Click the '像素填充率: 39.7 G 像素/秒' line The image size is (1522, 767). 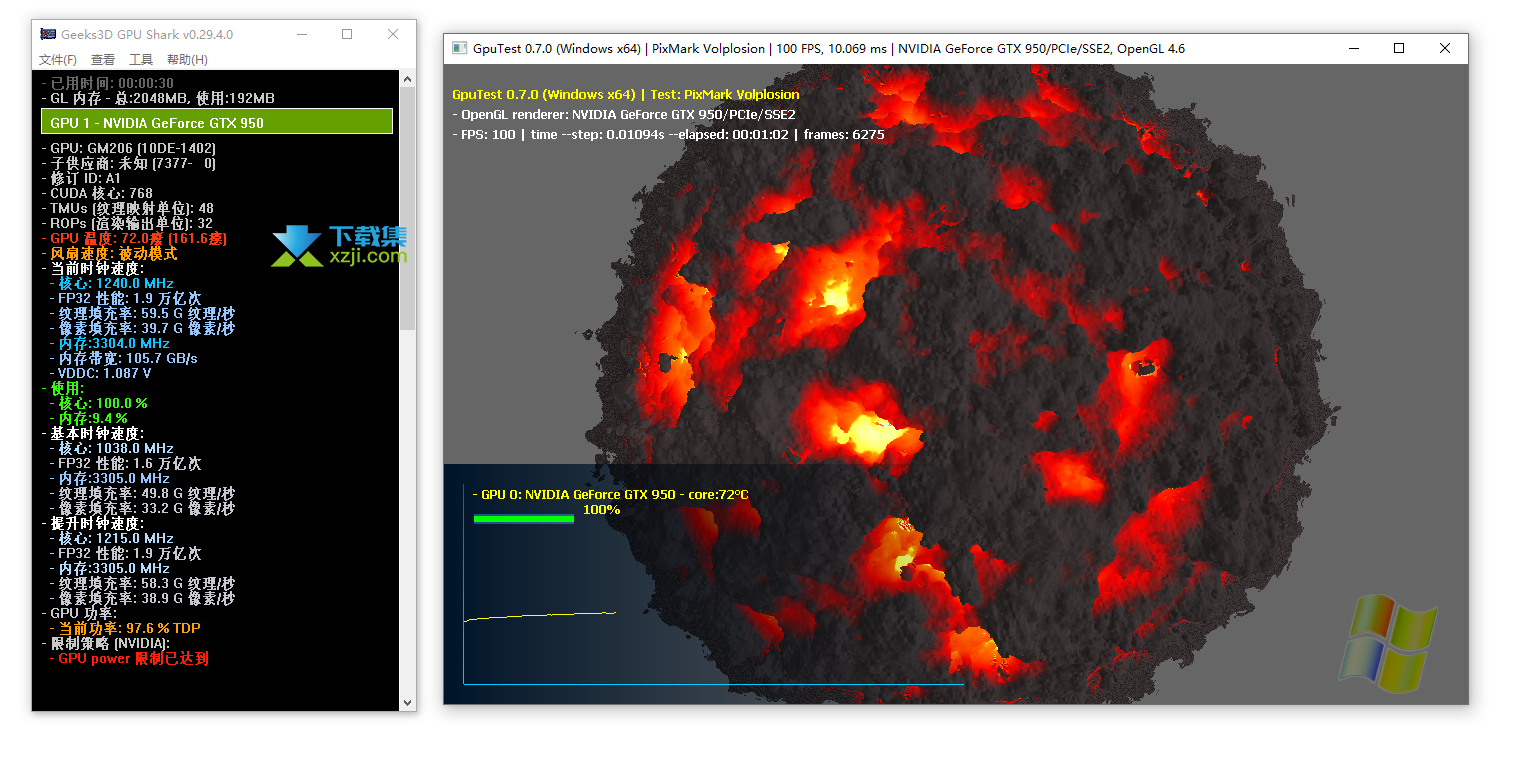[142, 328]
